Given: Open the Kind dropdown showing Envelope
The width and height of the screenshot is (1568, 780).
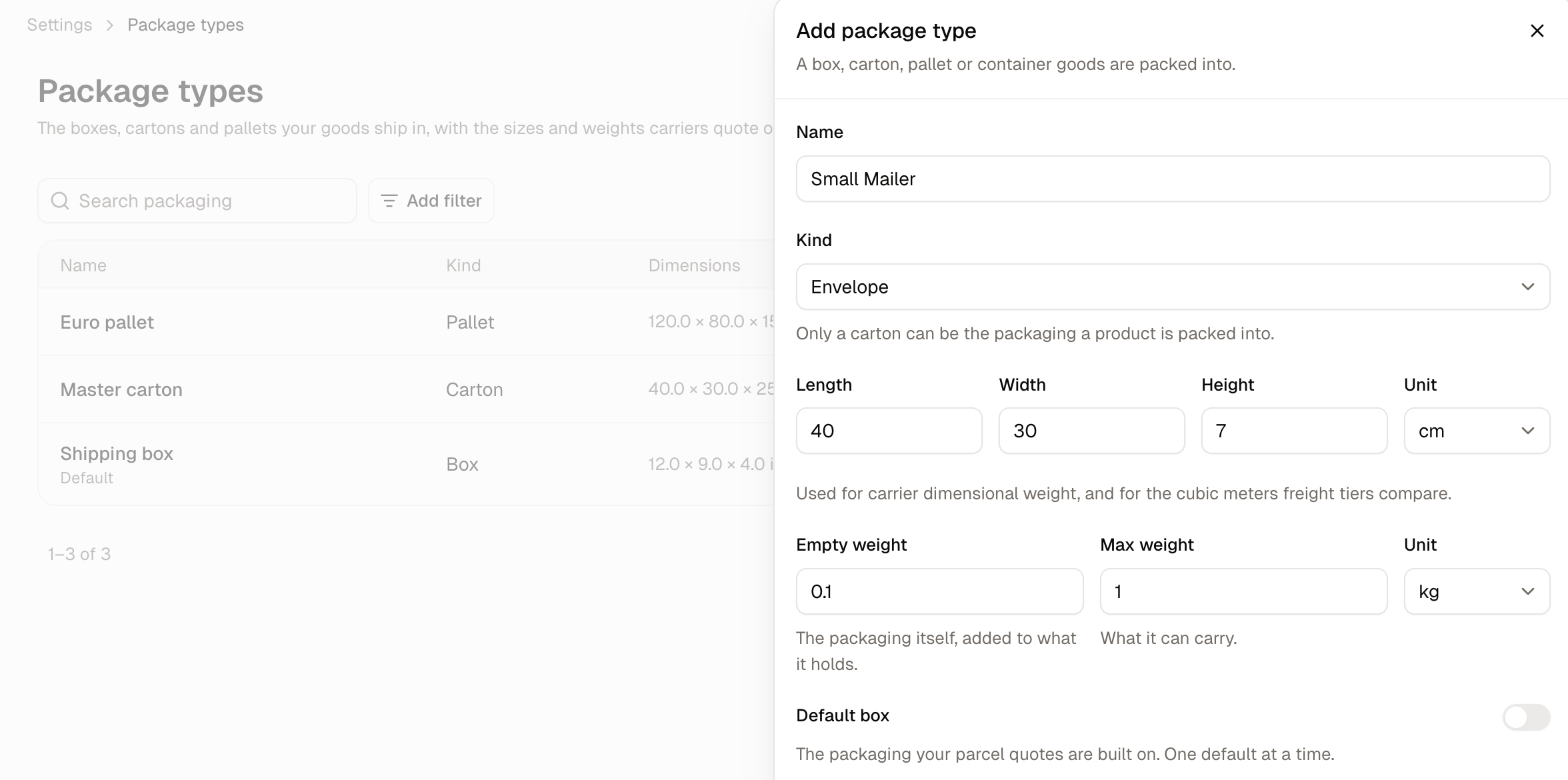Looking at the screenshot, I should (x=1173, y=287).
